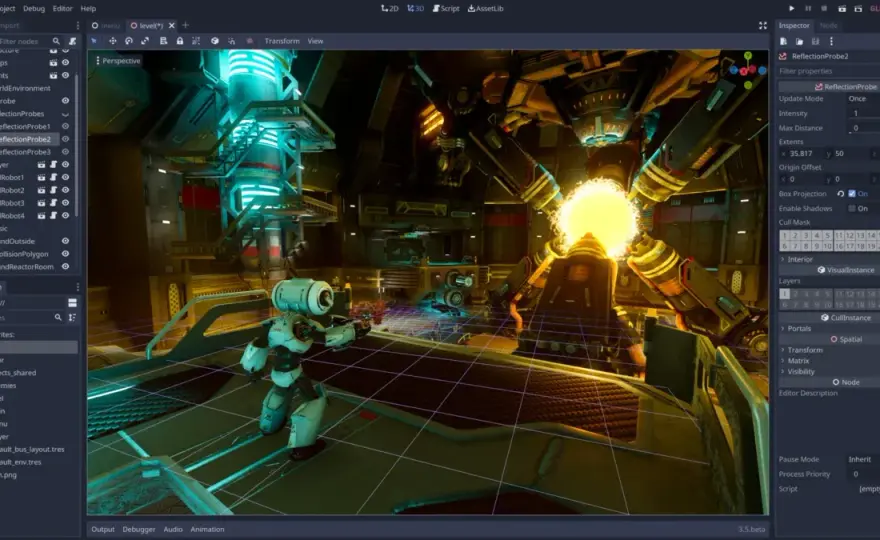Hide the ReflectionProbe2 node with eye icon
This screenshot has height=540, width=880.
[66, 139]
